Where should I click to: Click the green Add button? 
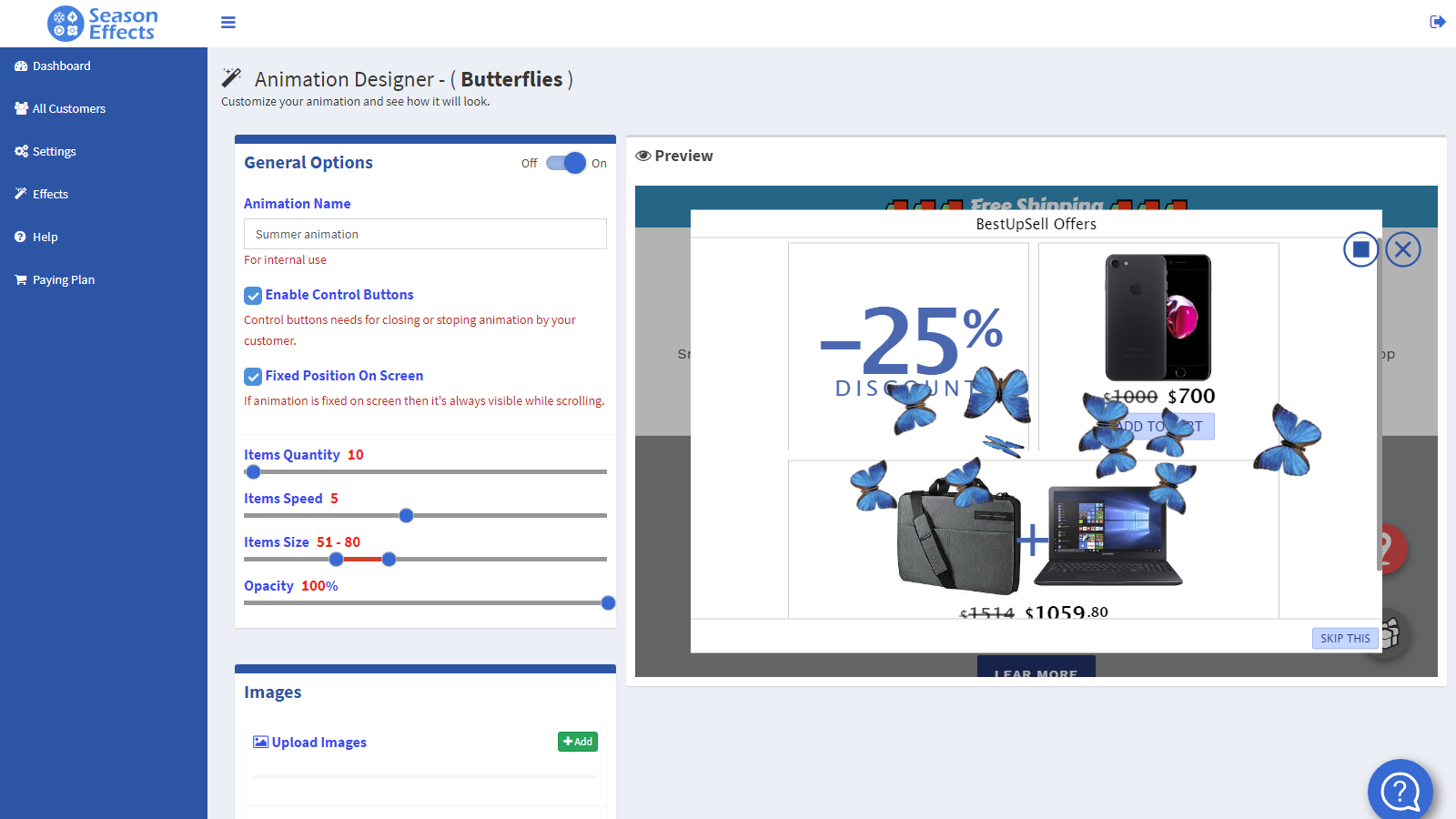[x=577, y=742]
